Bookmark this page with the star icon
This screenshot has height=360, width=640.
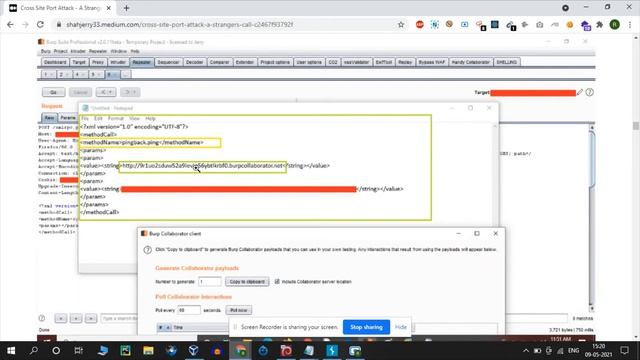(x=401, y=24)
